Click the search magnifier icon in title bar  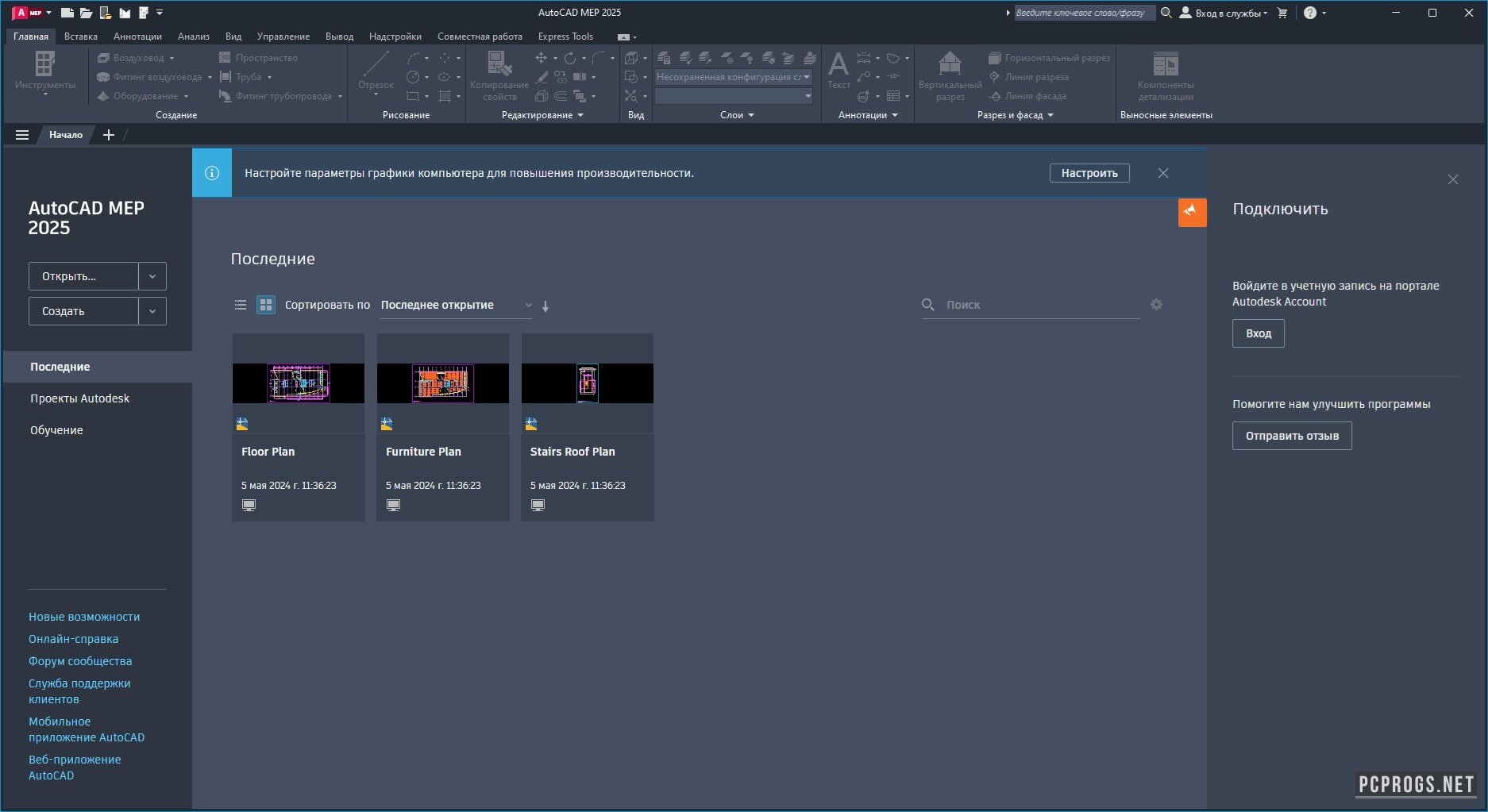tap(1166, 13)
